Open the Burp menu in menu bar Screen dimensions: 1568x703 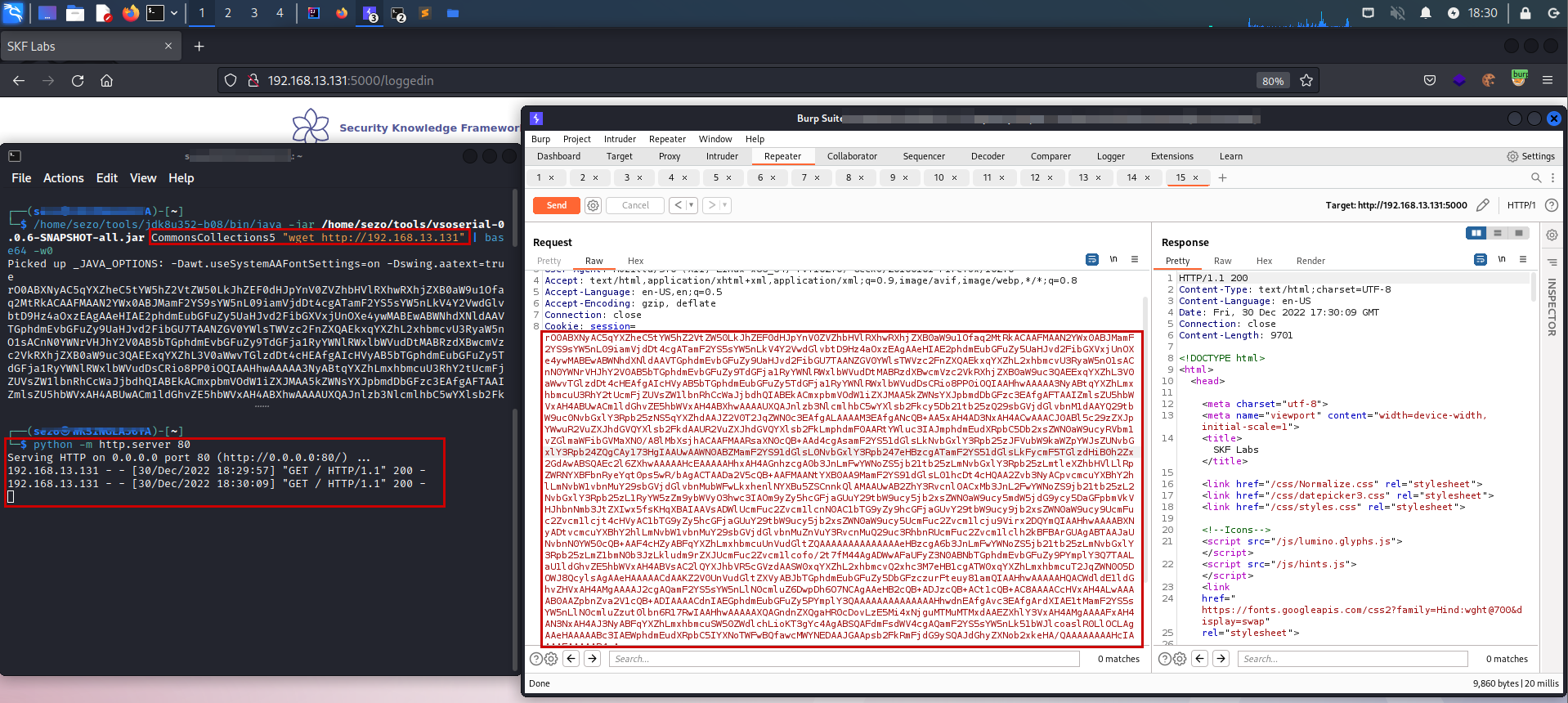tap(540, 139)
